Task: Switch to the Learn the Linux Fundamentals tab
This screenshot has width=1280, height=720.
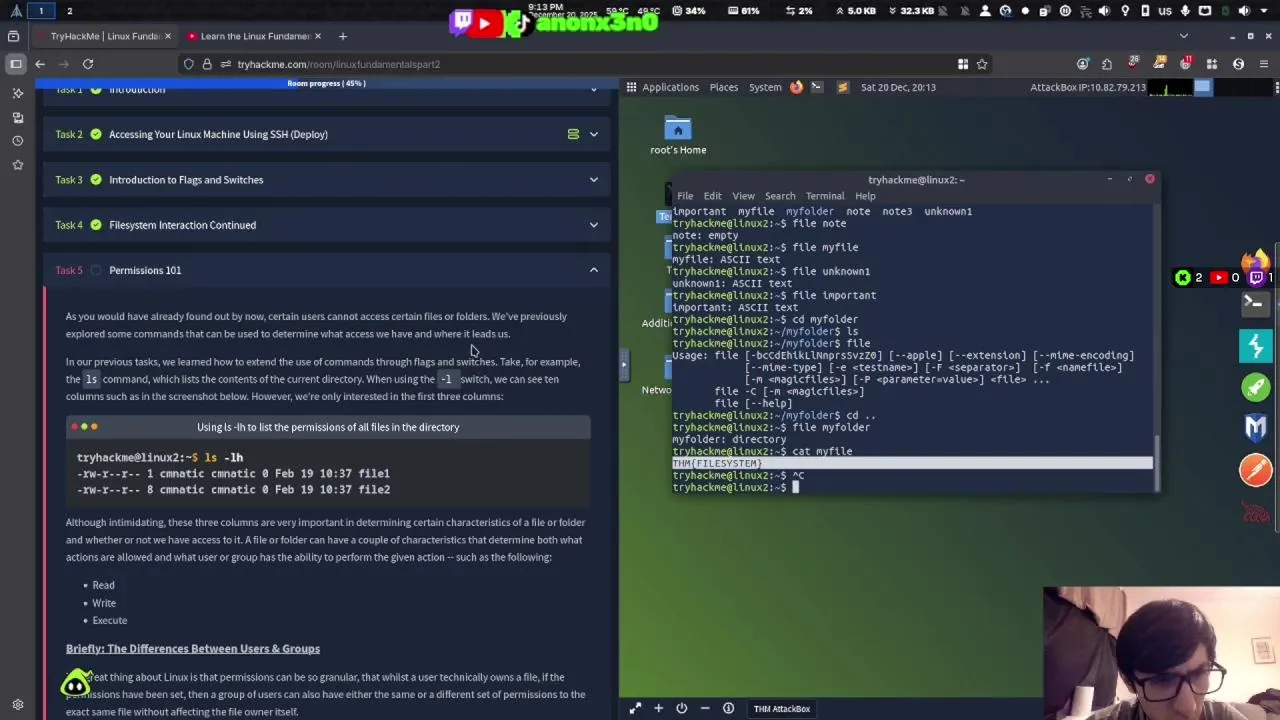Action: click(x=254, y=36)
